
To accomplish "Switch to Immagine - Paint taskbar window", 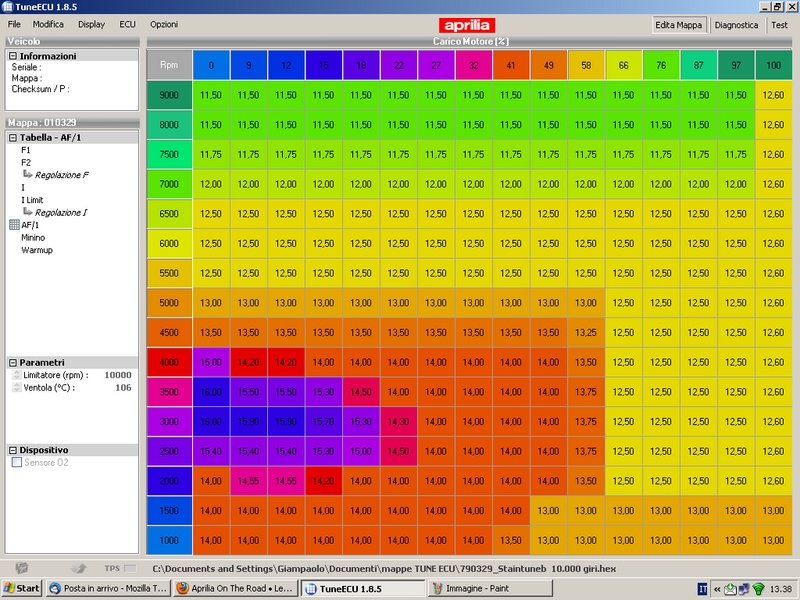I will 490,588.
